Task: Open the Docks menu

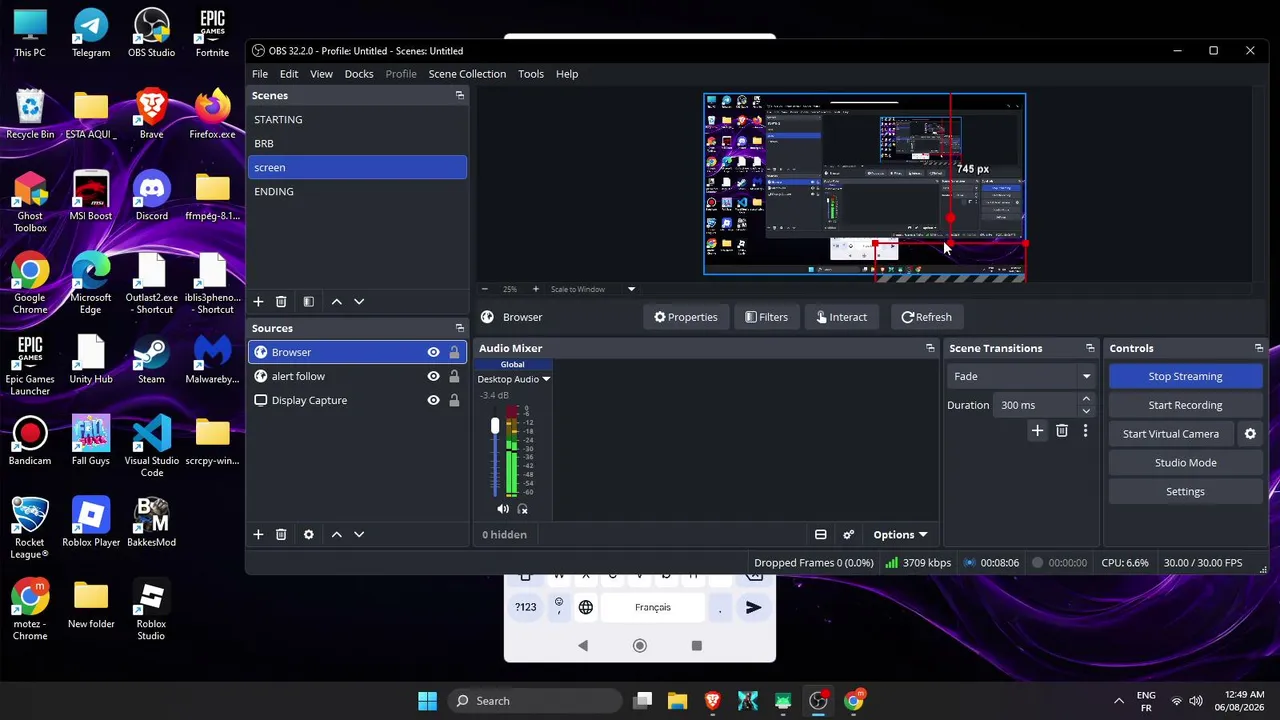Action: 359,74
